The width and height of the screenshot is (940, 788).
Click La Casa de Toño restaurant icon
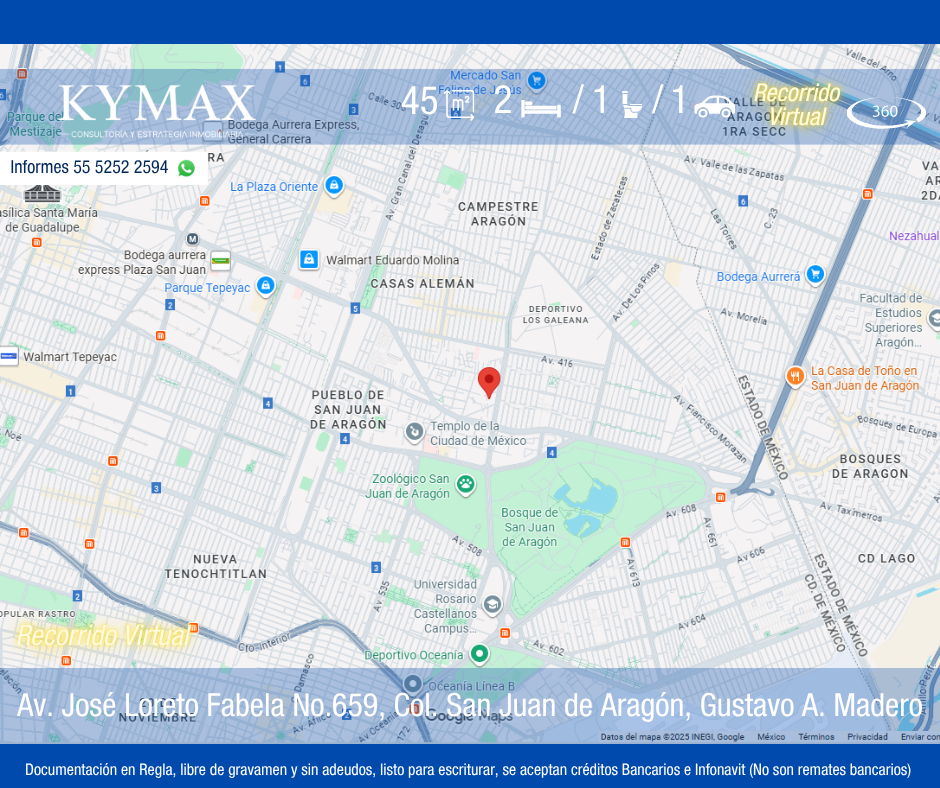[795, 377]
